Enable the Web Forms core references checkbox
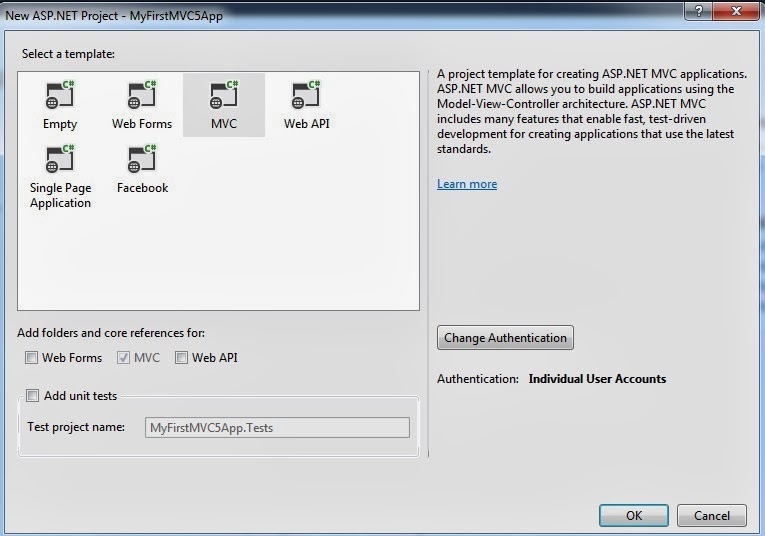Image resolution: width=765 pixels, height=536 pixels. coord(31,357)
